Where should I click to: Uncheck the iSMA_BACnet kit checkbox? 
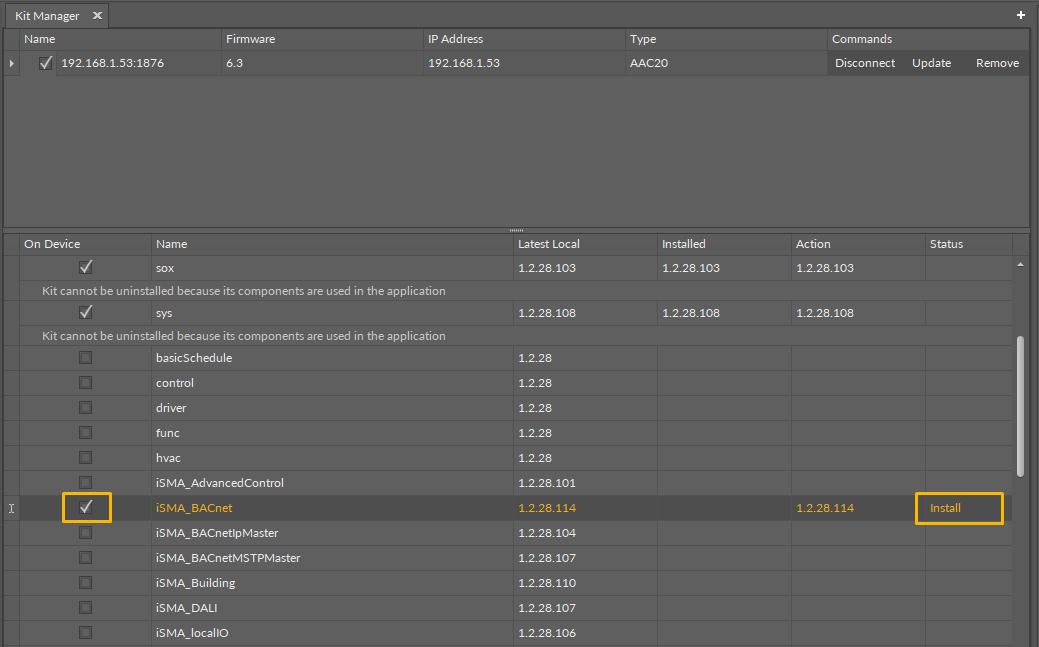coord(86,508)
